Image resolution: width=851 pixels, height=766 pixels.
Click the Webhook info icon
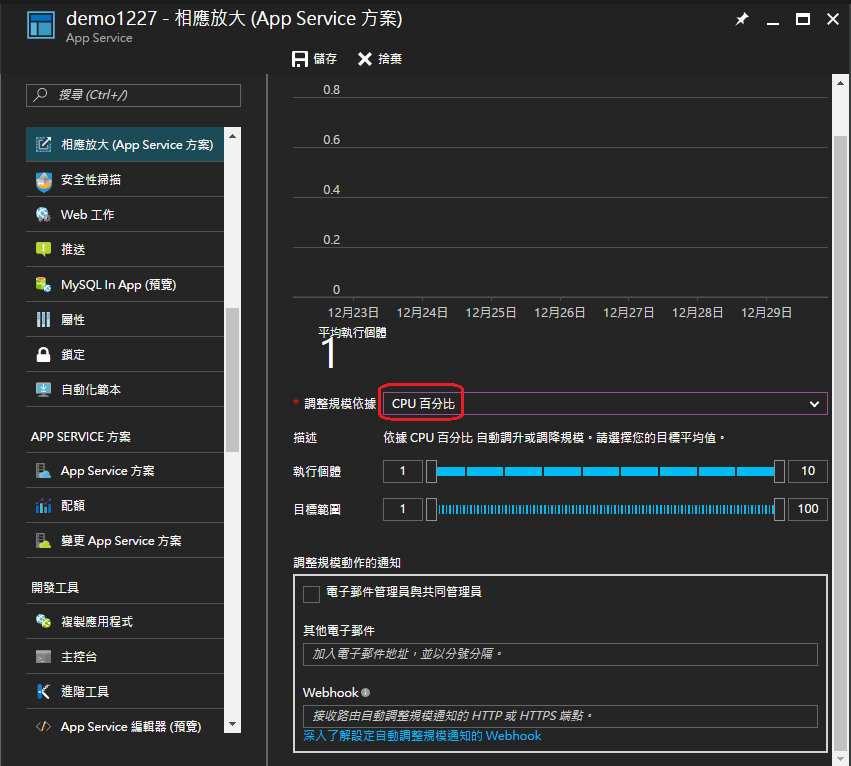tap(365, 692)
